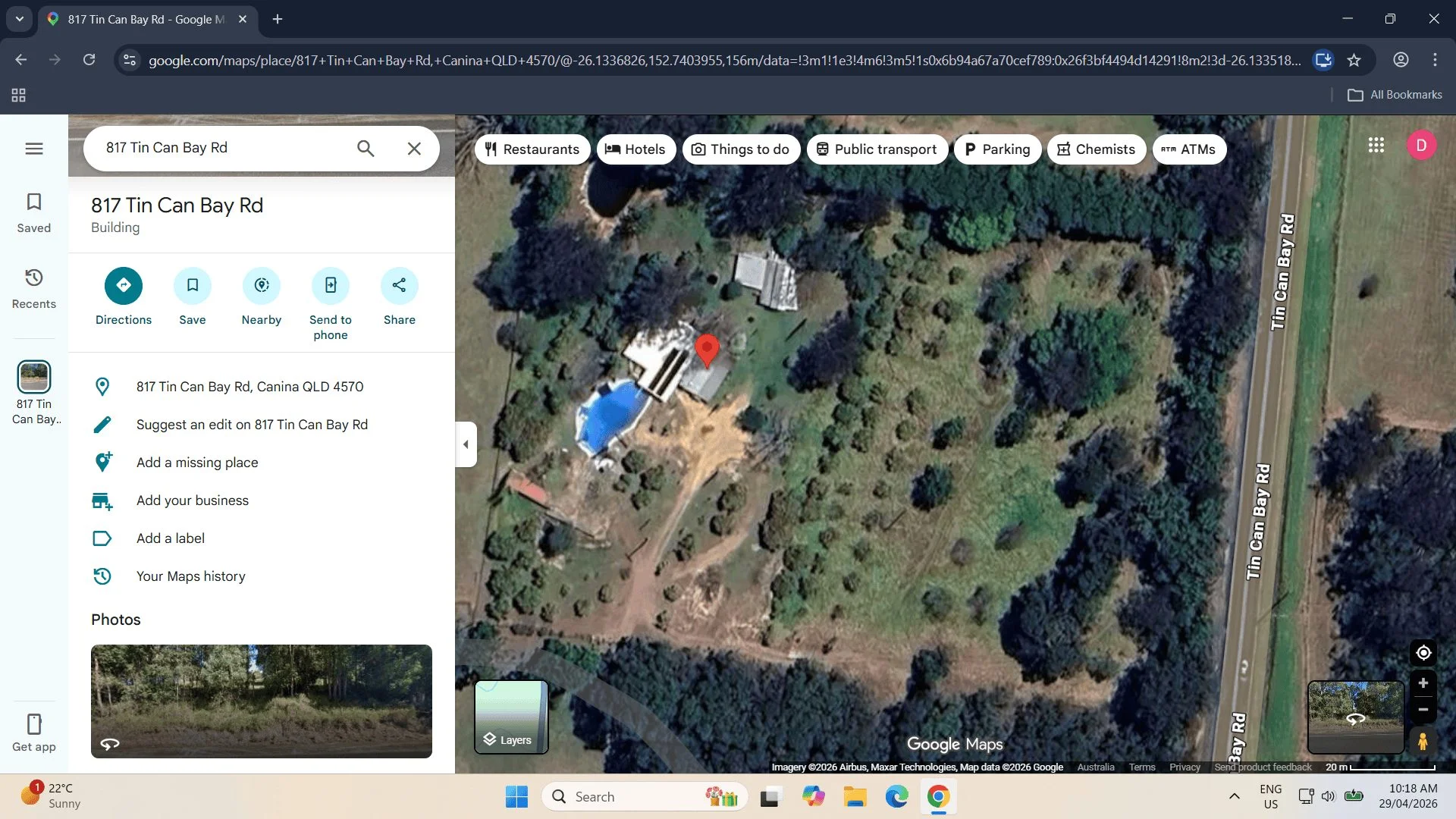Image resolution: width=1456 pixels, height=819 pixels.
Task: Filter map by Parking
Action: 997,149
